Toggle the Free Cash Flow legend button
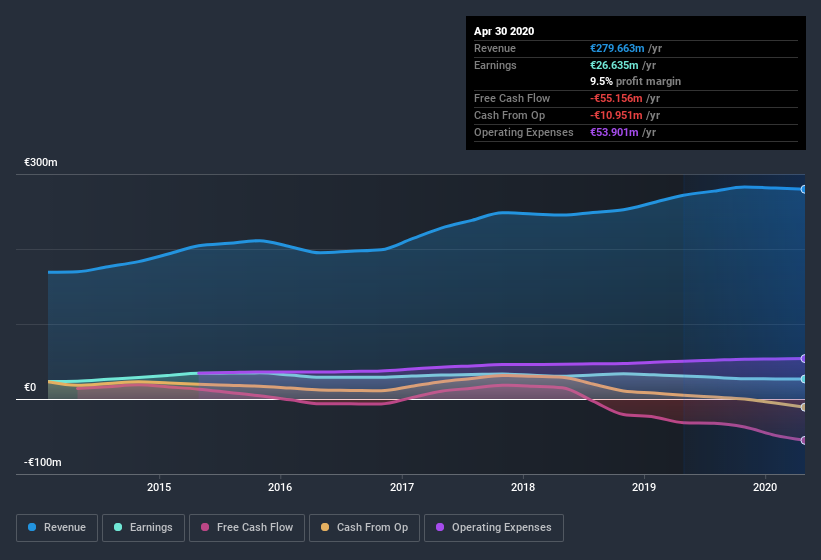The height and width of the screenshot is (560, 821). point(246,527)
